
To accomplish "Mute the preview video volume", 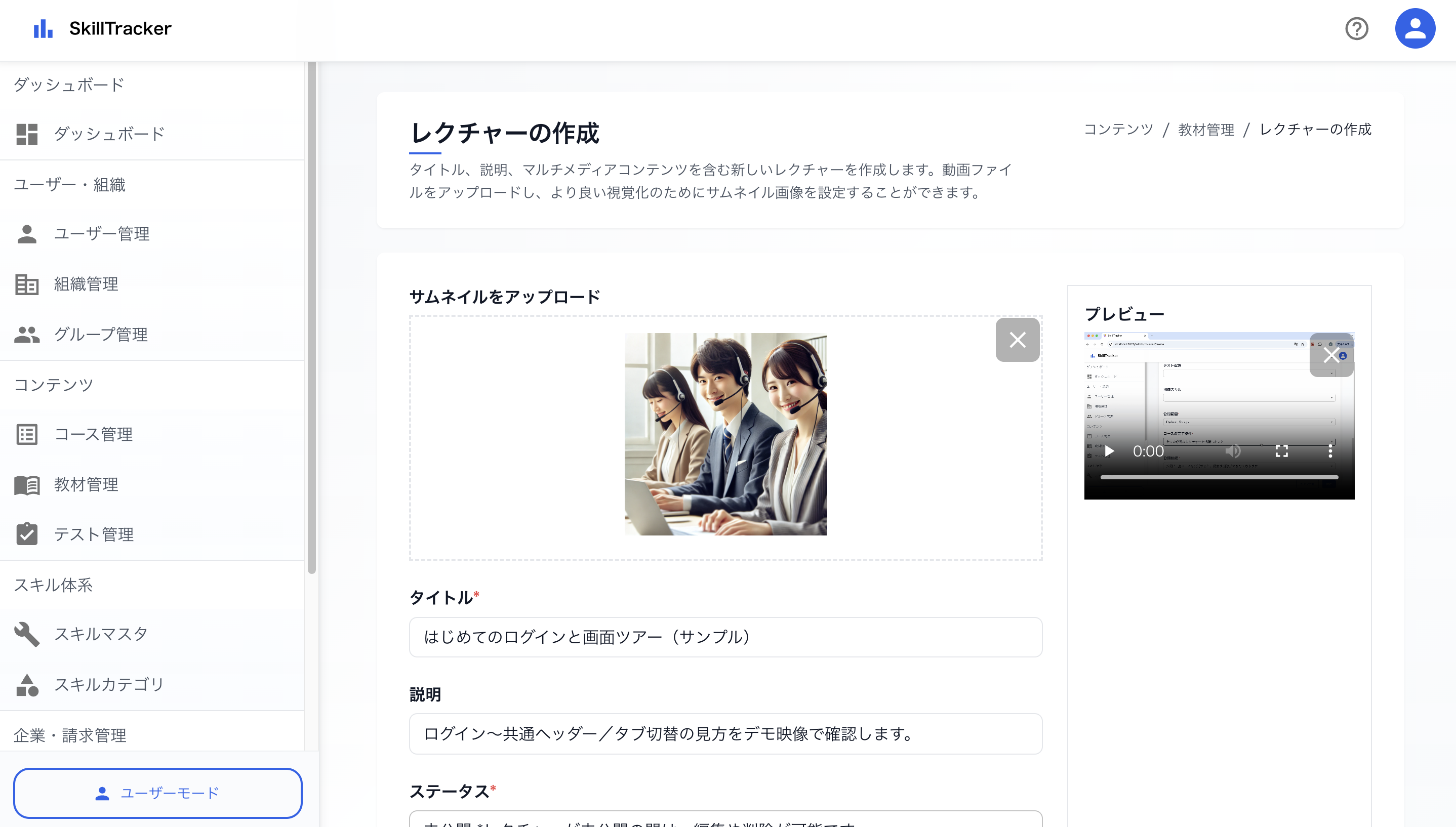I will click(x=1232, y=451).
